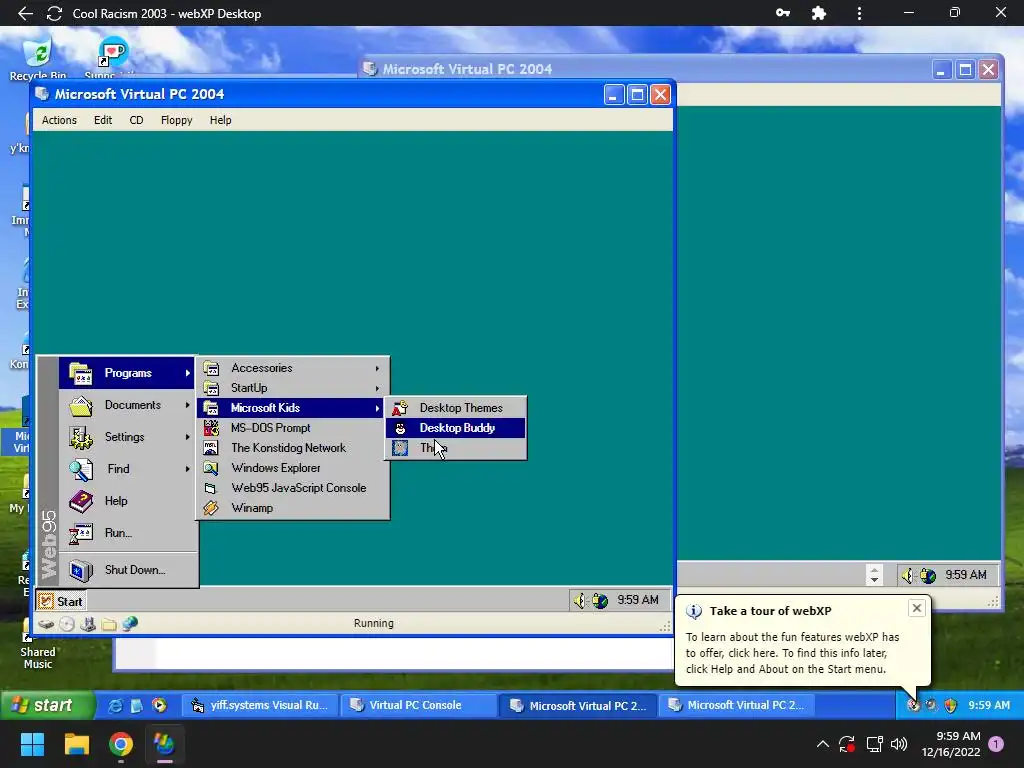Select Programs in Web95 Start menu
Image resolution: width=1024 pixels, height=768 pixels.
click(x=127, y=373)
